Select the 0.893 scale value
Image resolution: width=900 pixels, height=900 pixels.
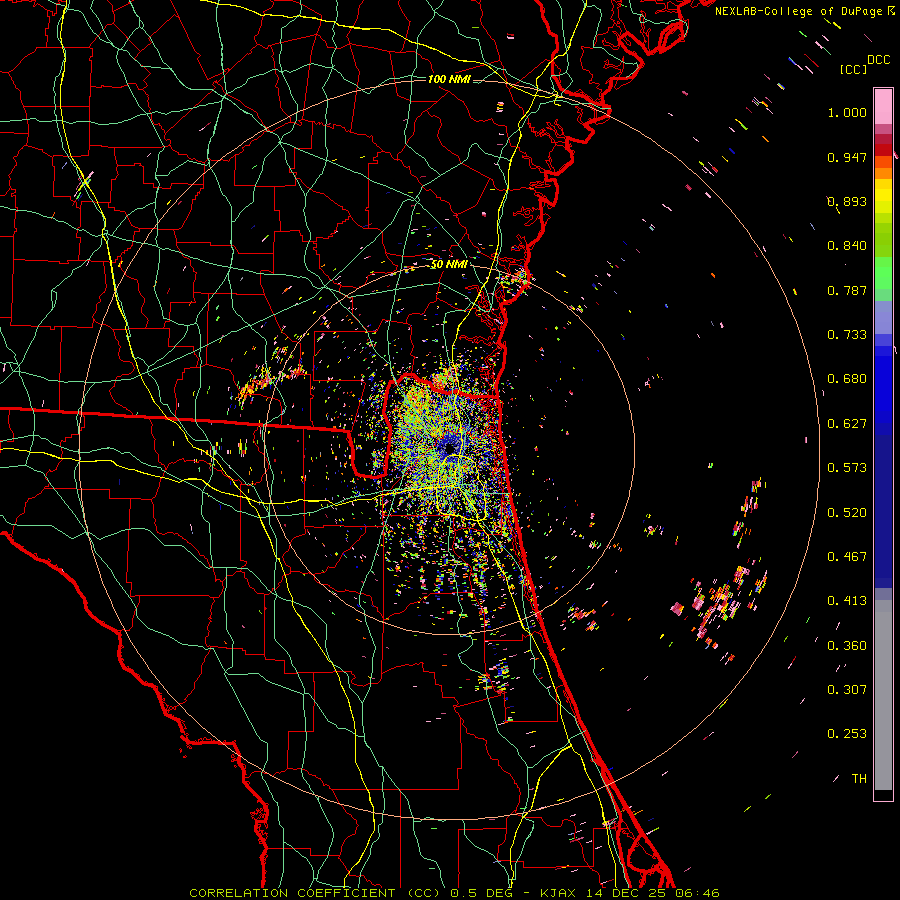pyautogui.click(x=847, y=201)
